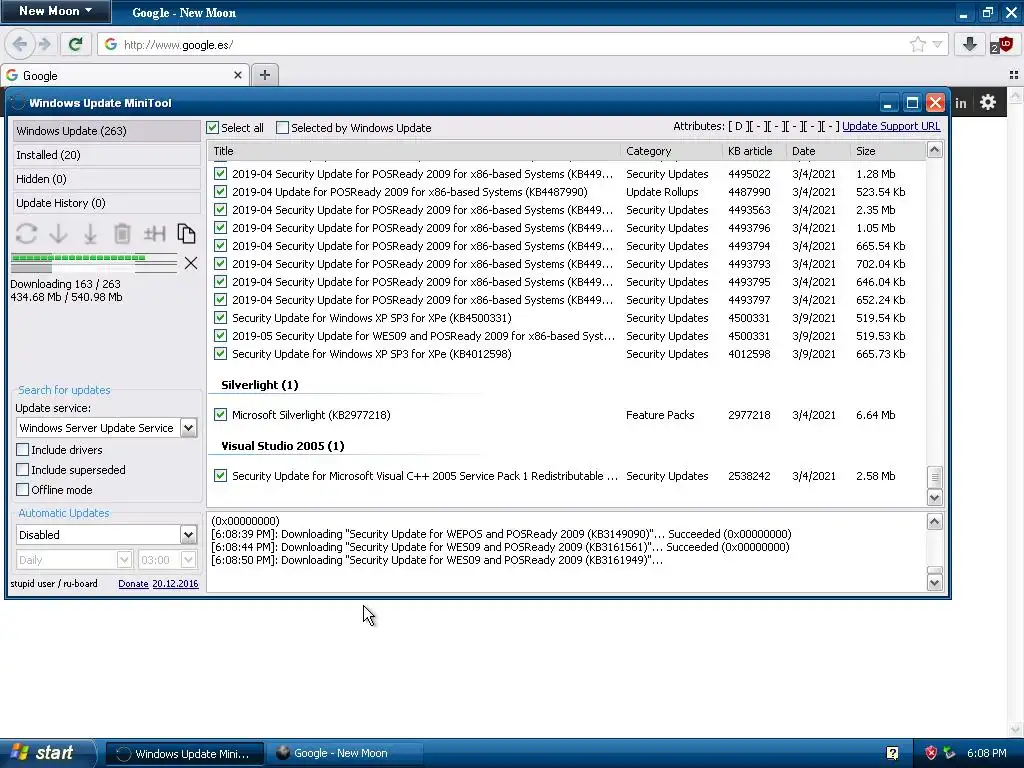Image resolution: width=1024 pixels, height=768 pixels.
Task: Click the 20.12.2016 version link
Action: coord(175,584)
